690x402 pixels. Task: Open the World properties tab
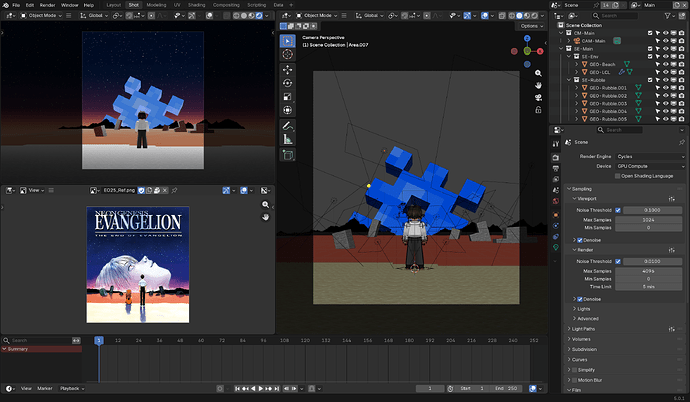(x=556, y=201)
